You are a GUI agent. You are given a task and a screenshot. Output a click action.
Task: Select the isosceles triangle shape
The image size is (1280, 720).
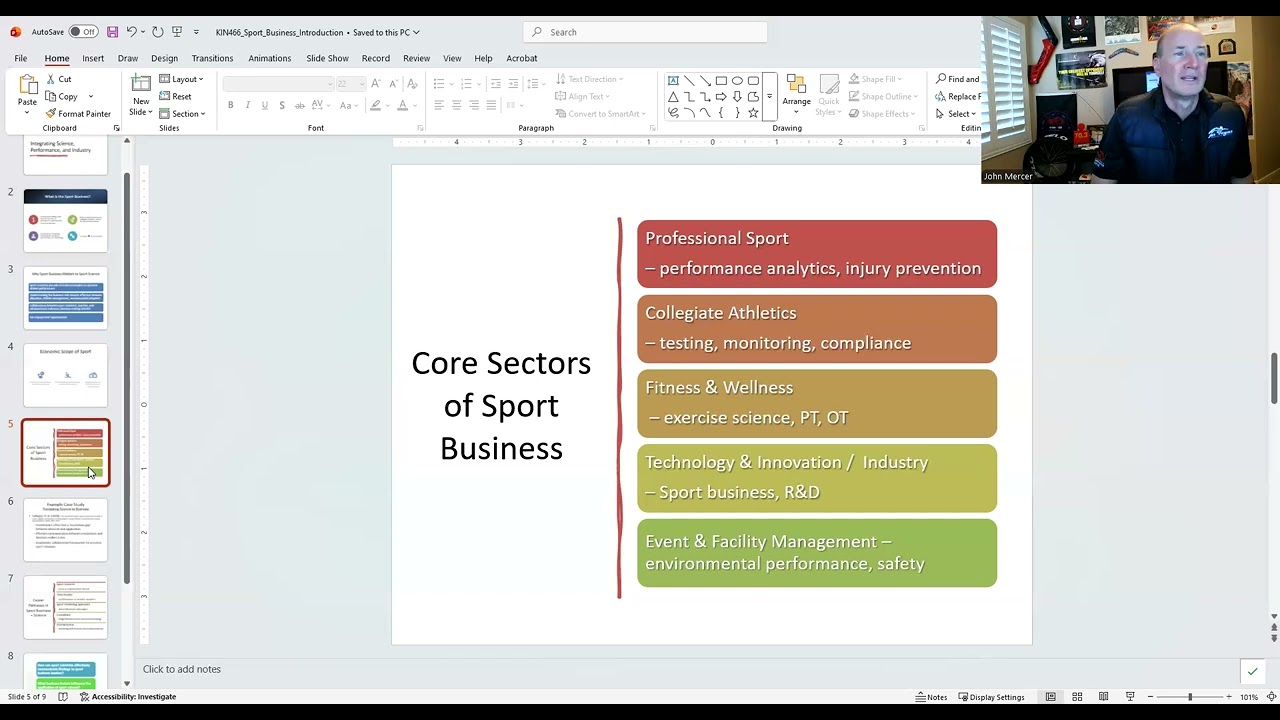(673, 96)
